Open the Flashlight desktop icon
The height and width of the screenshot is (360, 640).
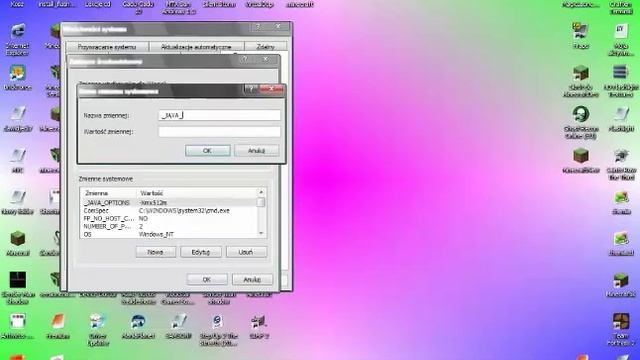pos(621,115)
